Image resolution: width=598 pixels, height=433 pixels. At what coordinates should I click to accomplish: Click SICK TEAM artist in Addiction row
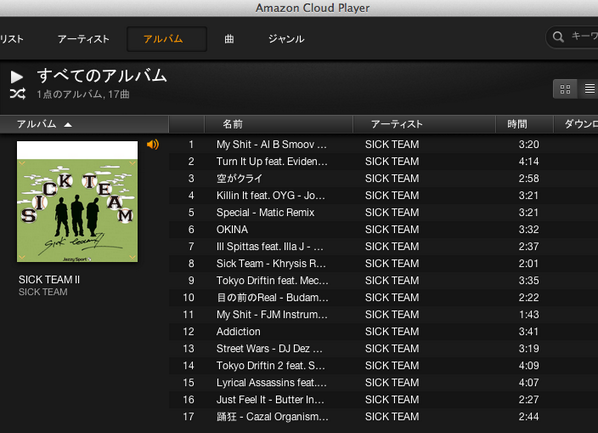coord(392,332)
